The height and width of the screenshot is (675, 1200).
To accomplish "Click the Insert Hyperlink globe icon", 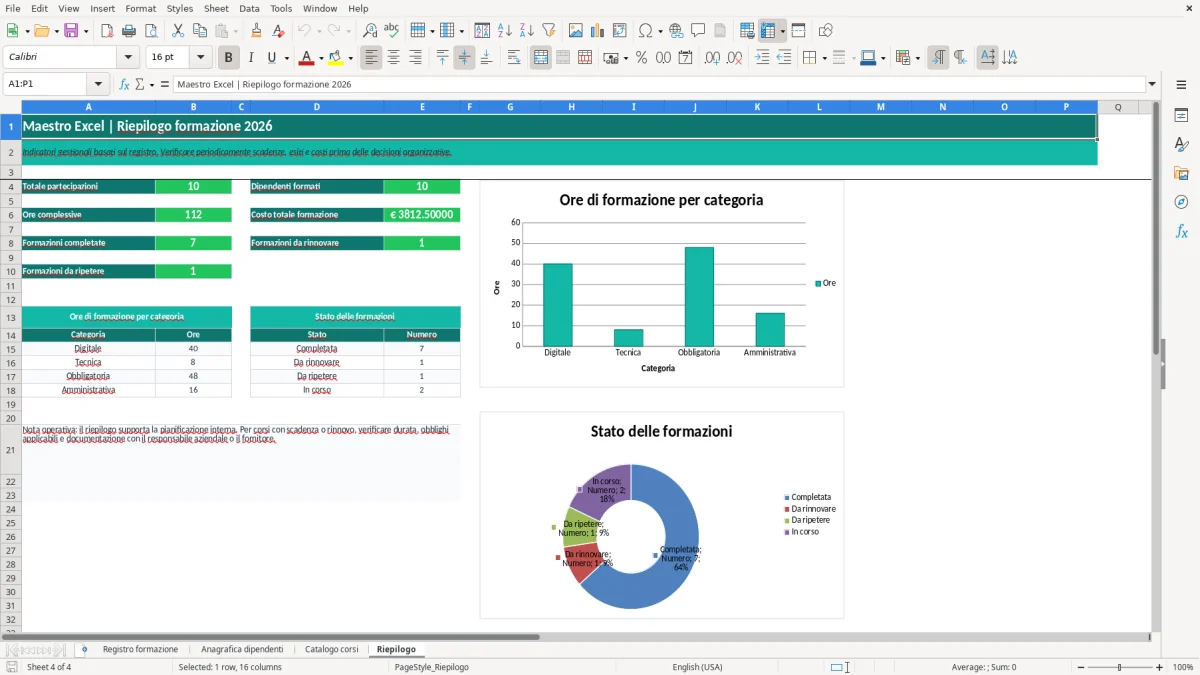I will coord(676,31).
